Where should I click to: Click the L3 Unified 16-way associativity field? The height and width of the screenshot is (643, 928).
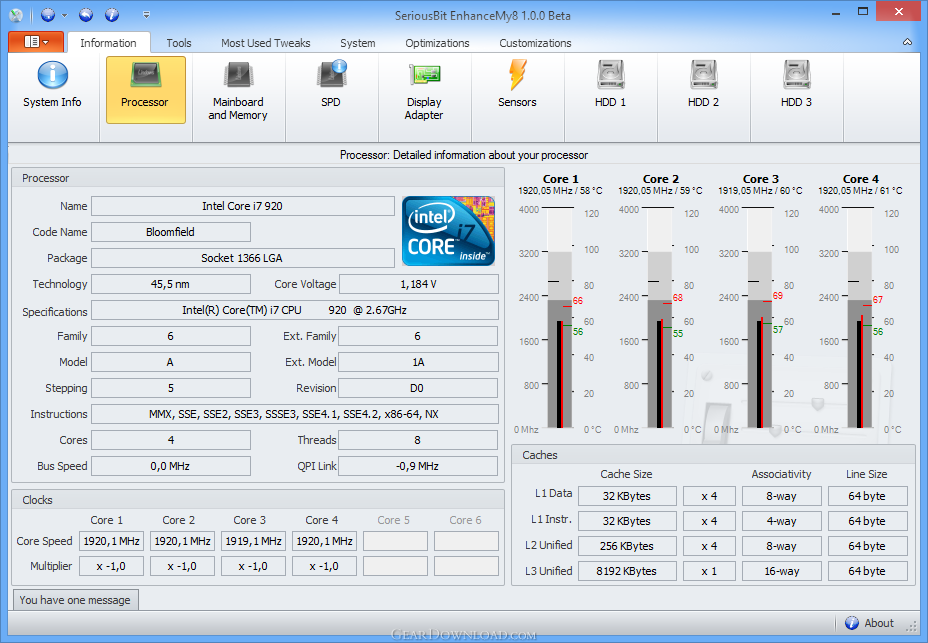click(782, 571)
